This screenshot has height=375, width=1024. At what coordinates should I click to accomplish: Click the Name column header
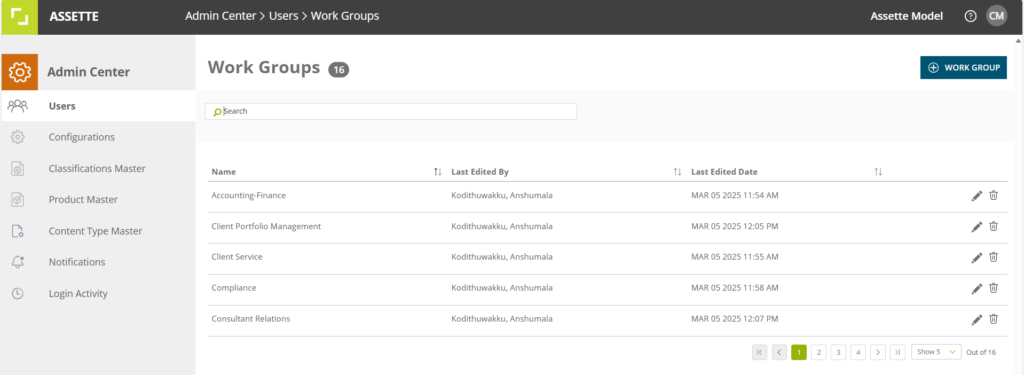click(224, 172)
